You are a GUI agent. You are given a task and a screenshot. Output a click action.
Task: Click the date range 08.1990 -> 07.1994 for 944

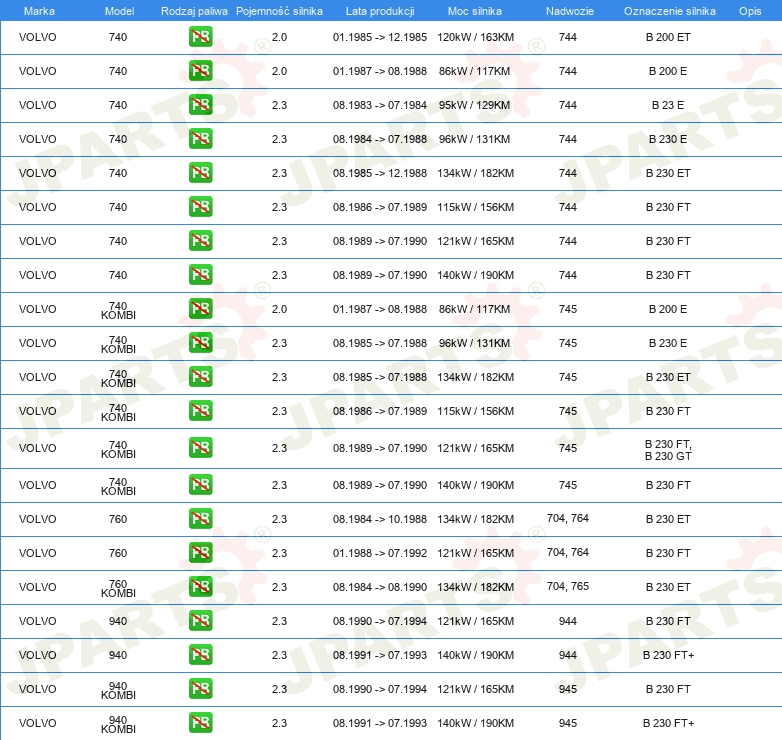[x=380, y=620]
